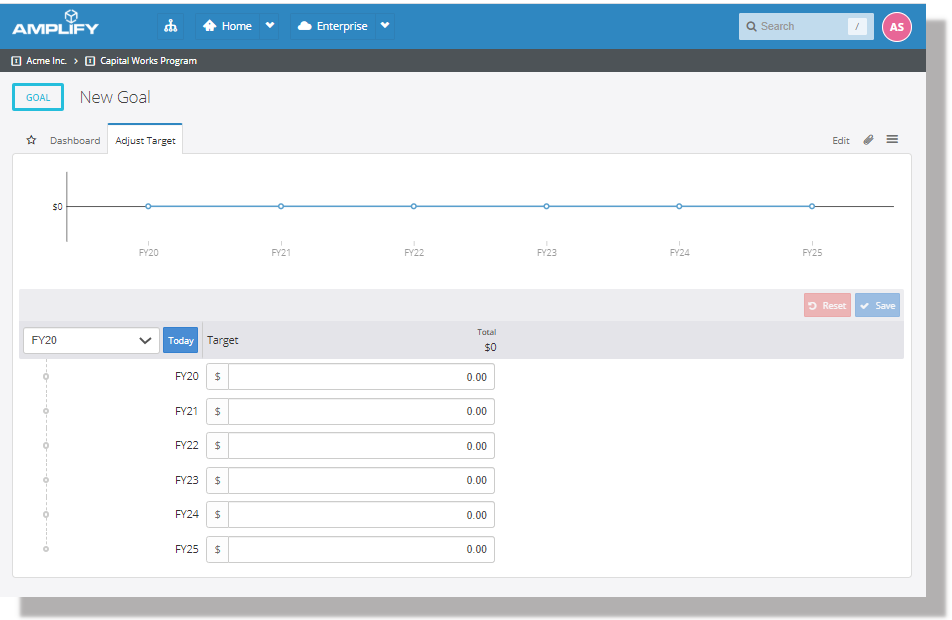
Task: Switch to the Dashboard tab
Action: coord(75,141)
